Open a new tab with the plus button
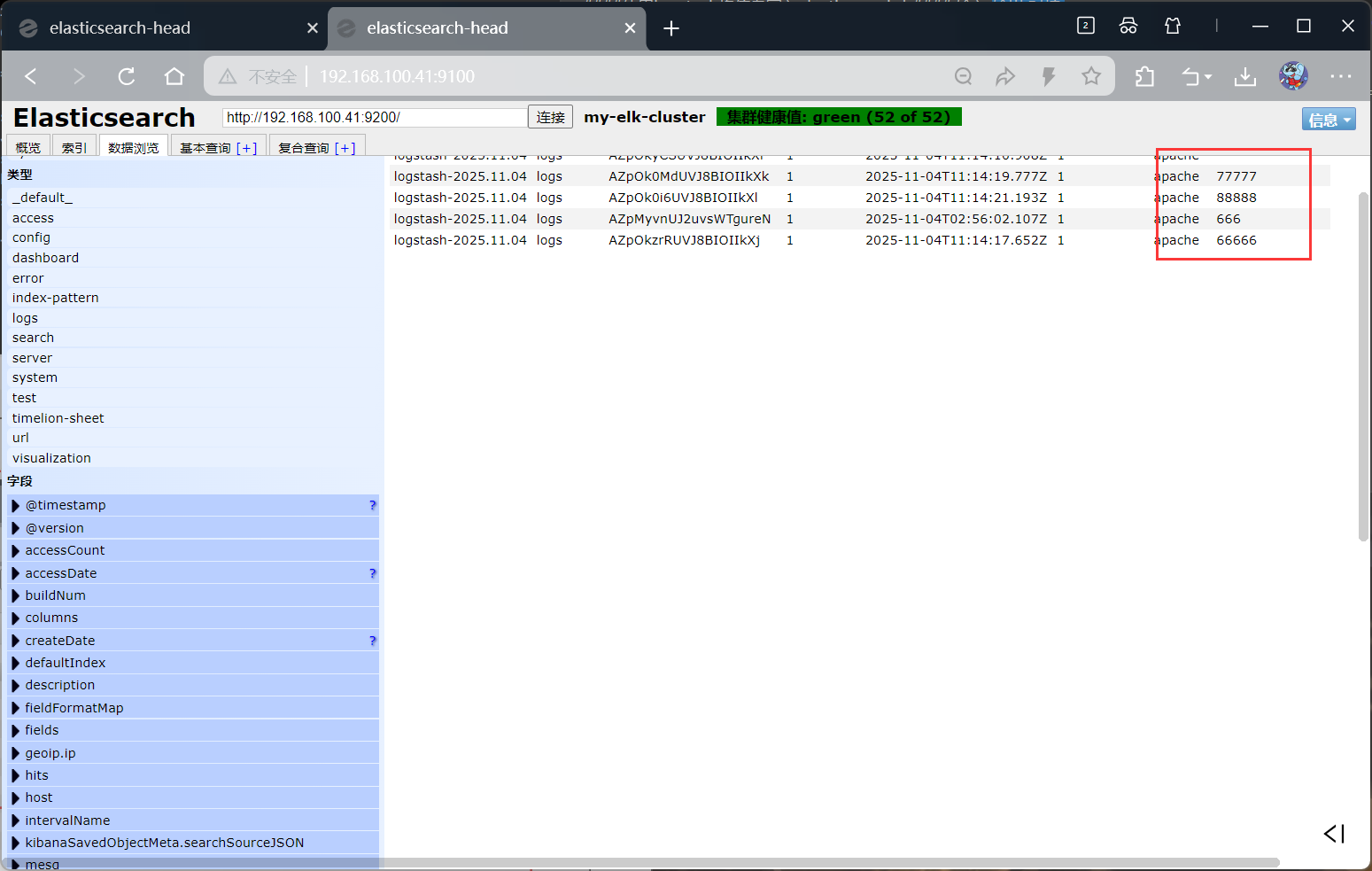Viewport: 1372px width, 871px height. pyautogui.click(x=671, y=28)
